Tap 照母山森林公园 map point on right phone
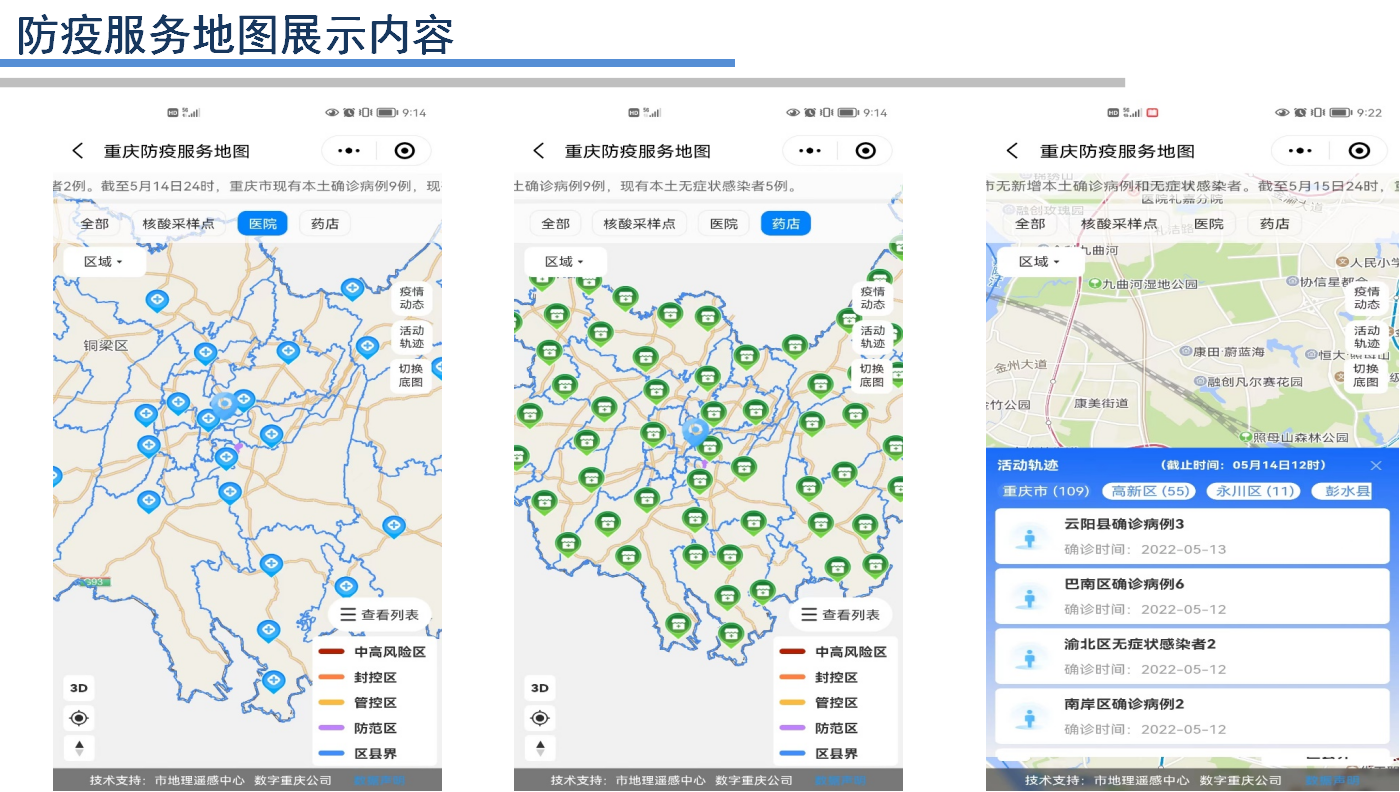This screenshot has width=1400, height=792. coord(1295,437)
